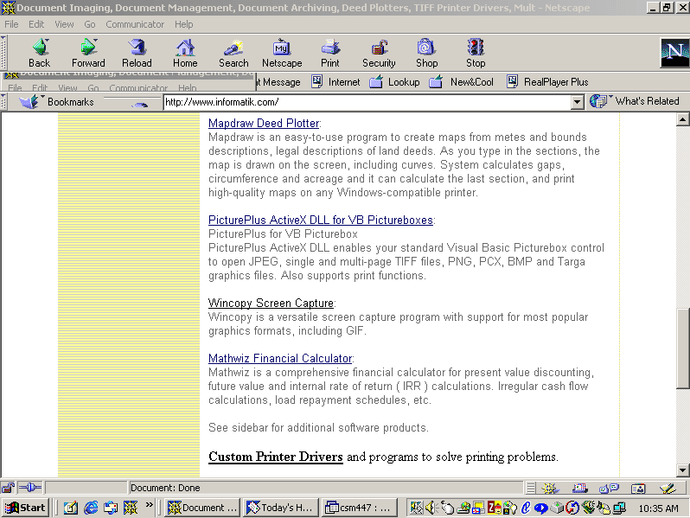The width and height of the screenshot is (690, 518).
Task: Open the File menu
Action: point(11,24)
